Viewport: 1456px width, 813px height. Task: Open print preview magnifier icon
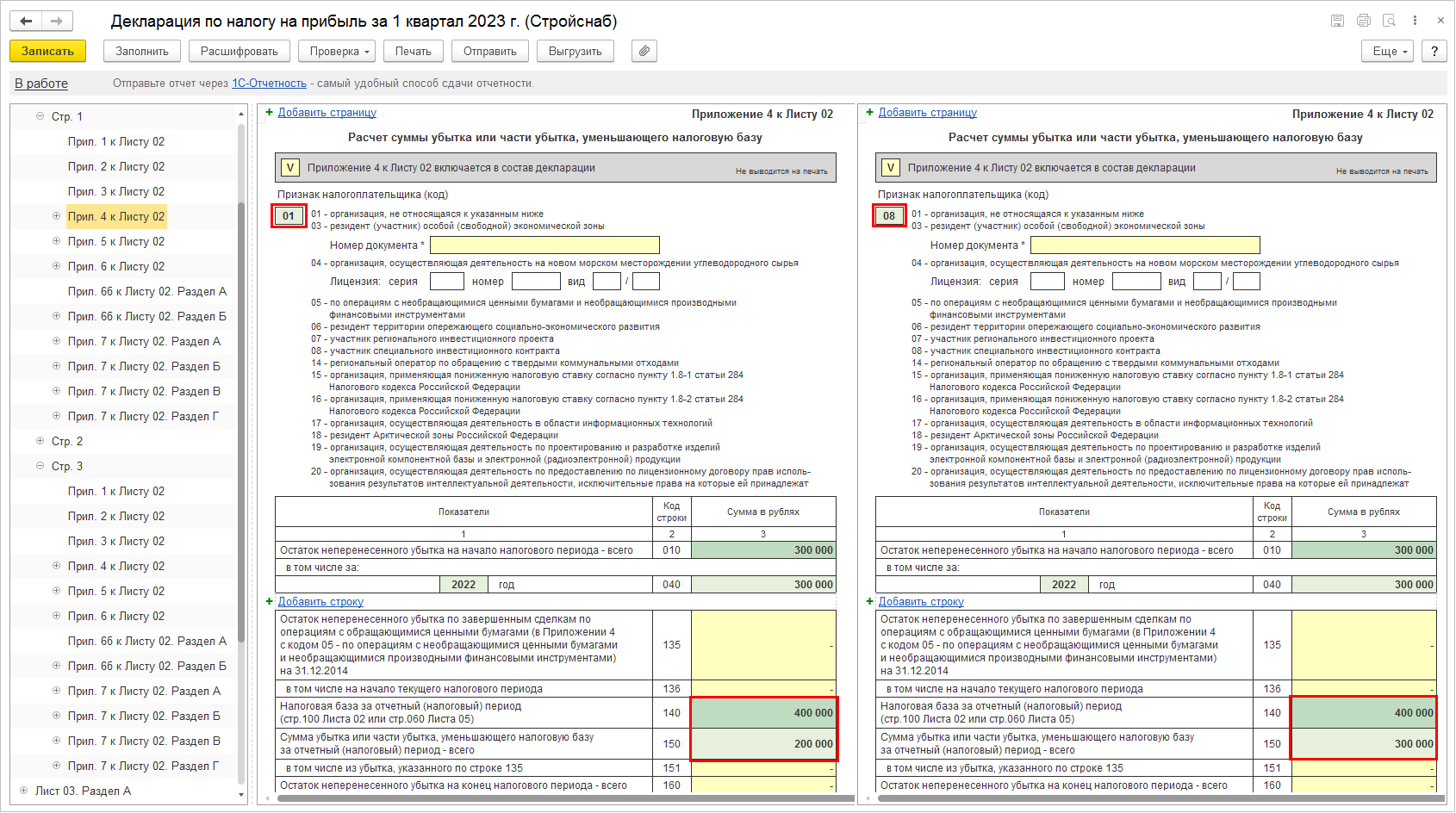(1389, 21)
